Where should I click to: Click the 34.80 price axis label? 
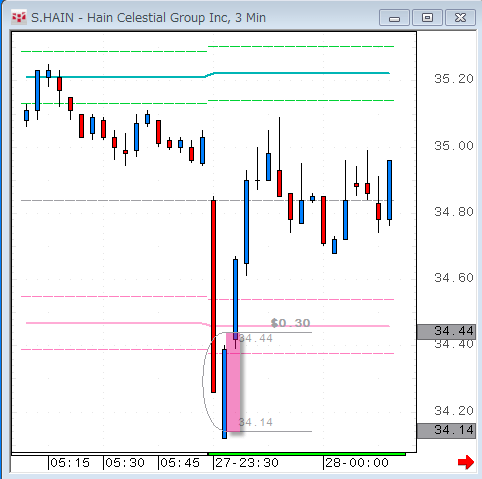pyautogui.click(x=454, y=212)
